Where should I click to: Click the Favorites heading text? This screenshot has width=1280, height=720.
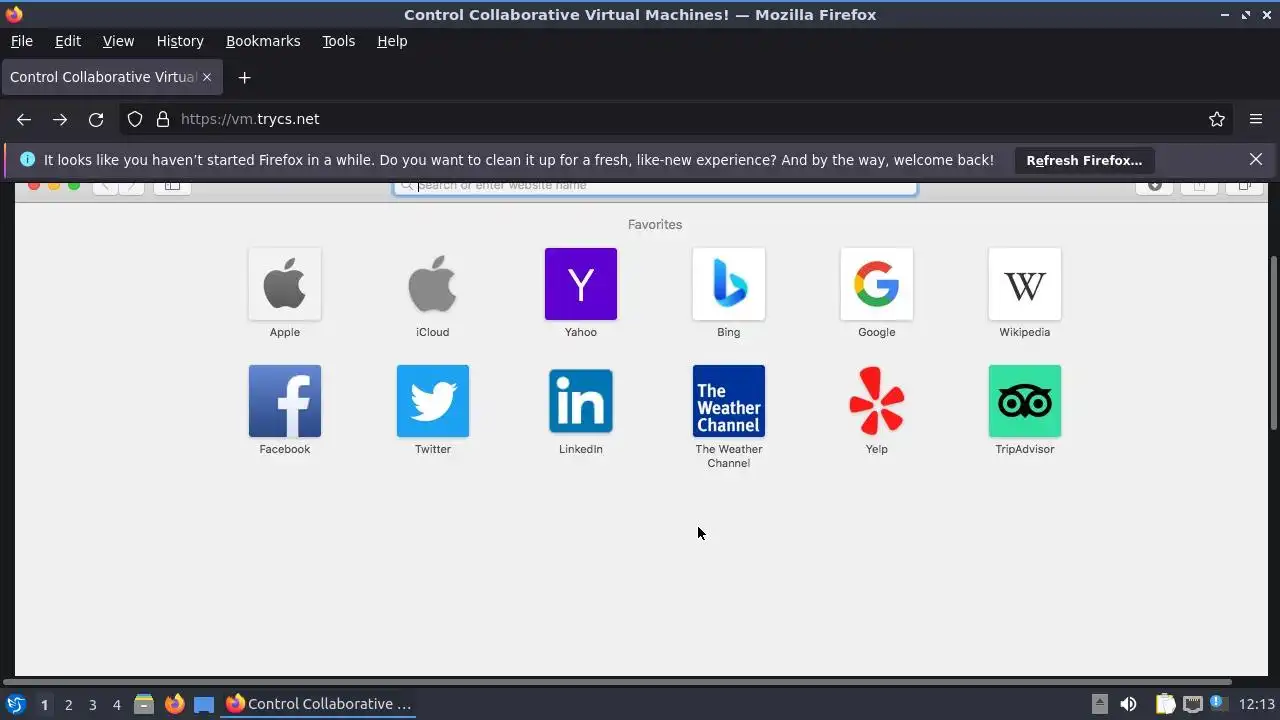[x=655, y=224]
